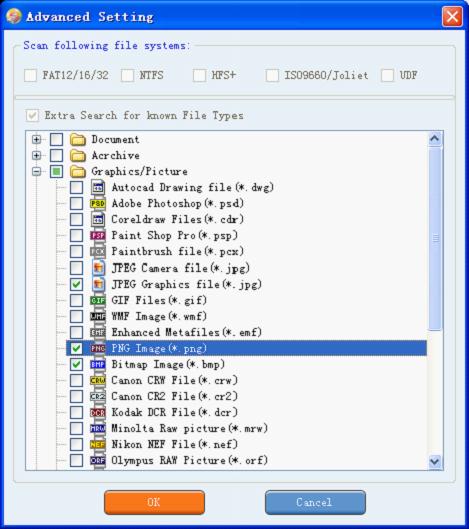The height and width of the screenshot is (529, 469).
Task: Click the PSP Paint Shop Pro icon
Action: click(98, 235)
